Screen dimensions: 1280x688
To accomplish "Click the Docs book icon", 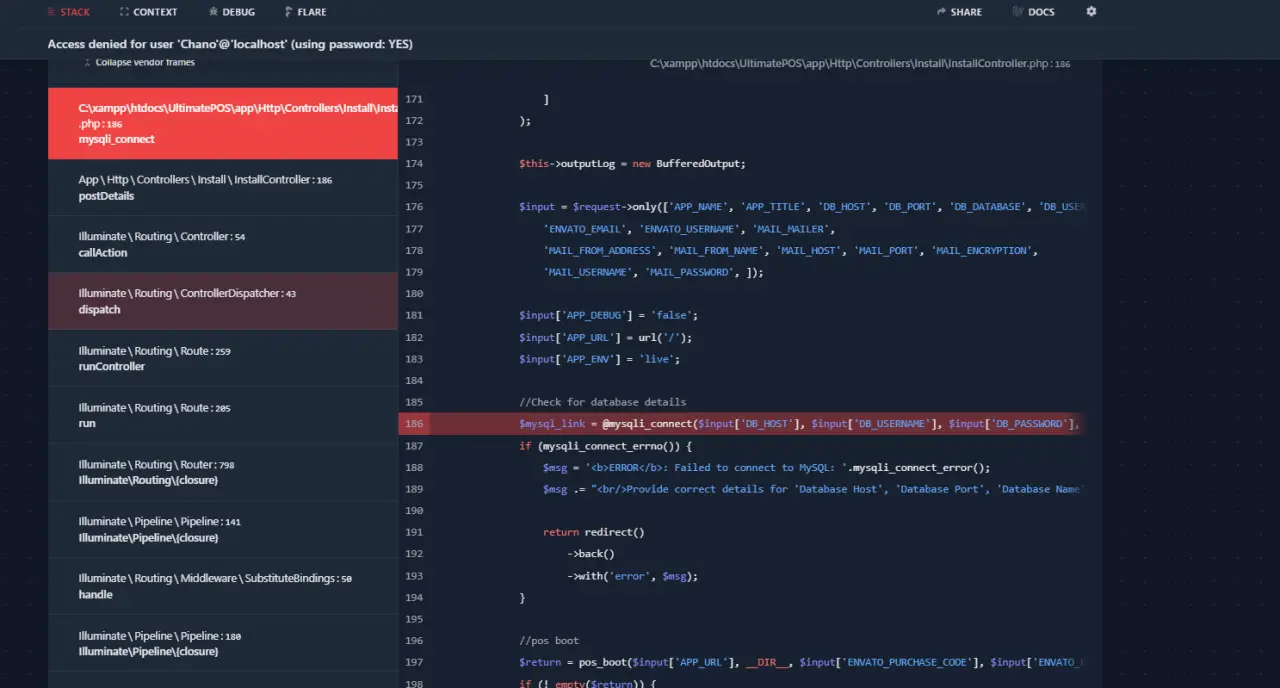I will click(x=1018, y=12).
